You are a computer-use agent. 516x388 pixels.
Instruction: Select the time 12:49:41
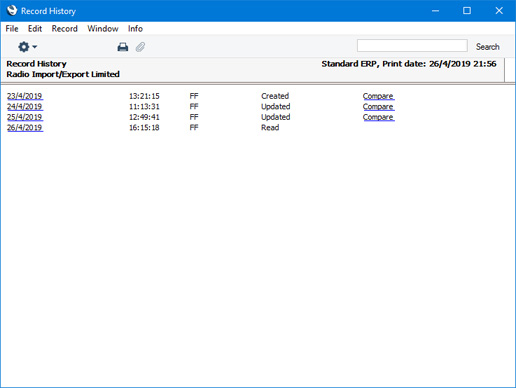pyautogui.click(x=144, y=117)
